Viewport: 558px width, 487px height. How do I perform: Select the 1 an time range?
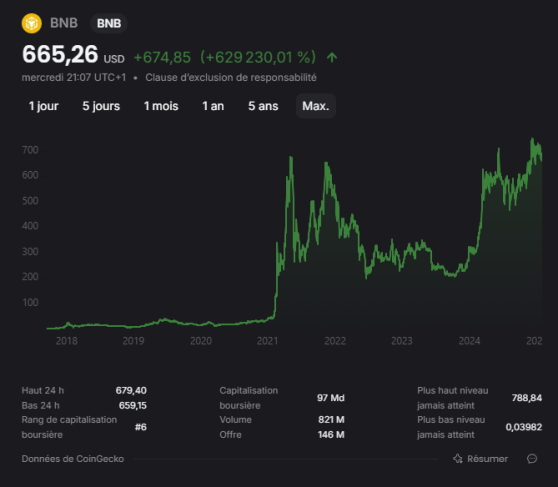click(x=213, y=106)
